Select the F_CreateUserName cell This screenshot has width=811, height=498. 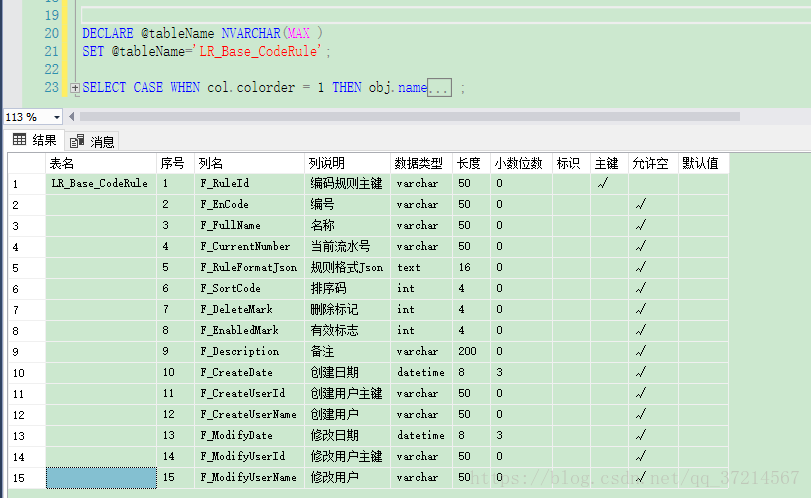pyautogui.click(x=249, y=415)
